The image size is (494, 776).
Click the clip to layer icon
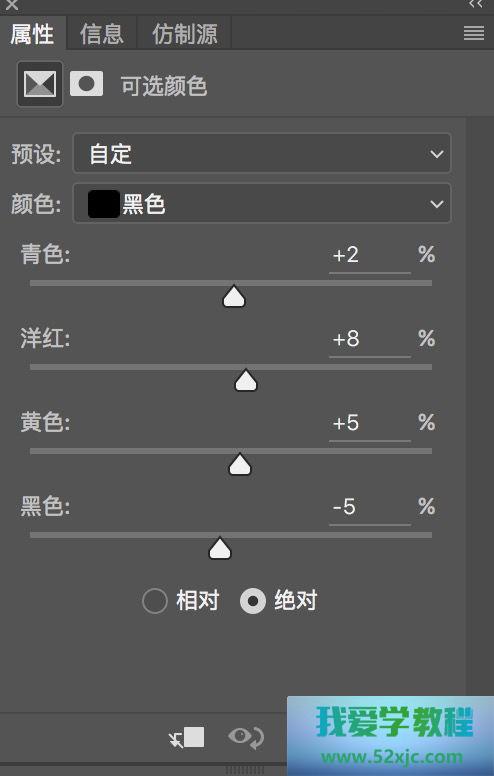[x=187, y=737]
